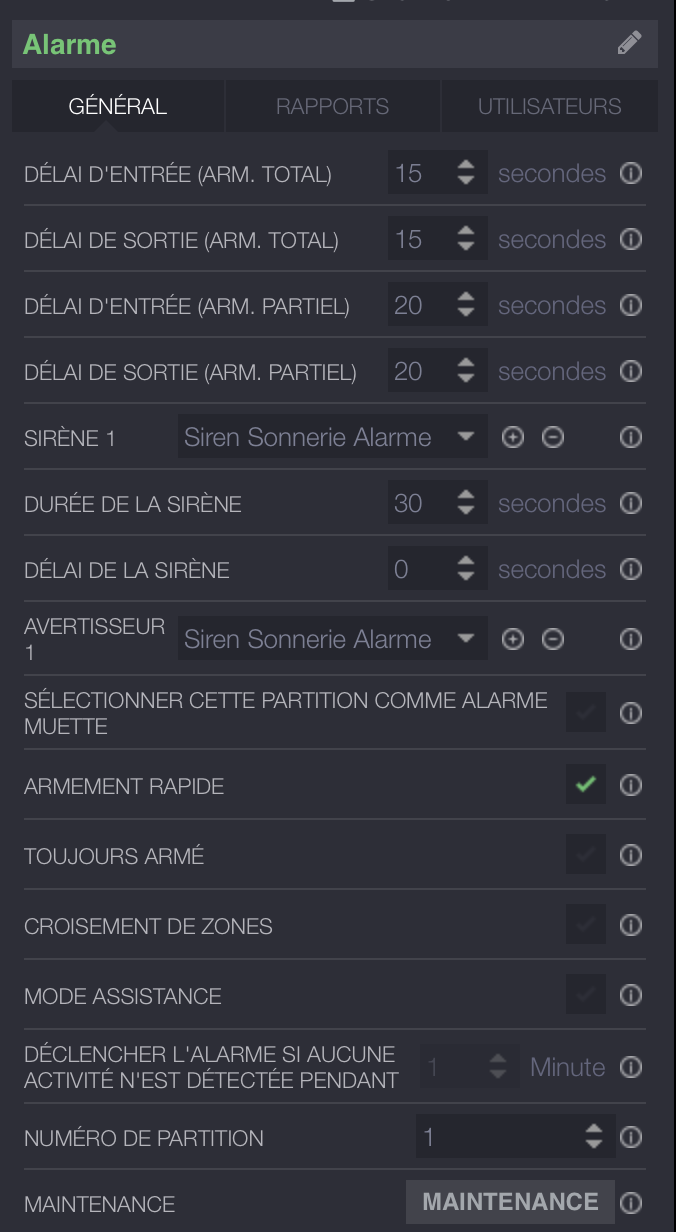676x1232 pixels.
Task: Click the Délai de la sirène stepper arrows
Action: coord(466,570)
